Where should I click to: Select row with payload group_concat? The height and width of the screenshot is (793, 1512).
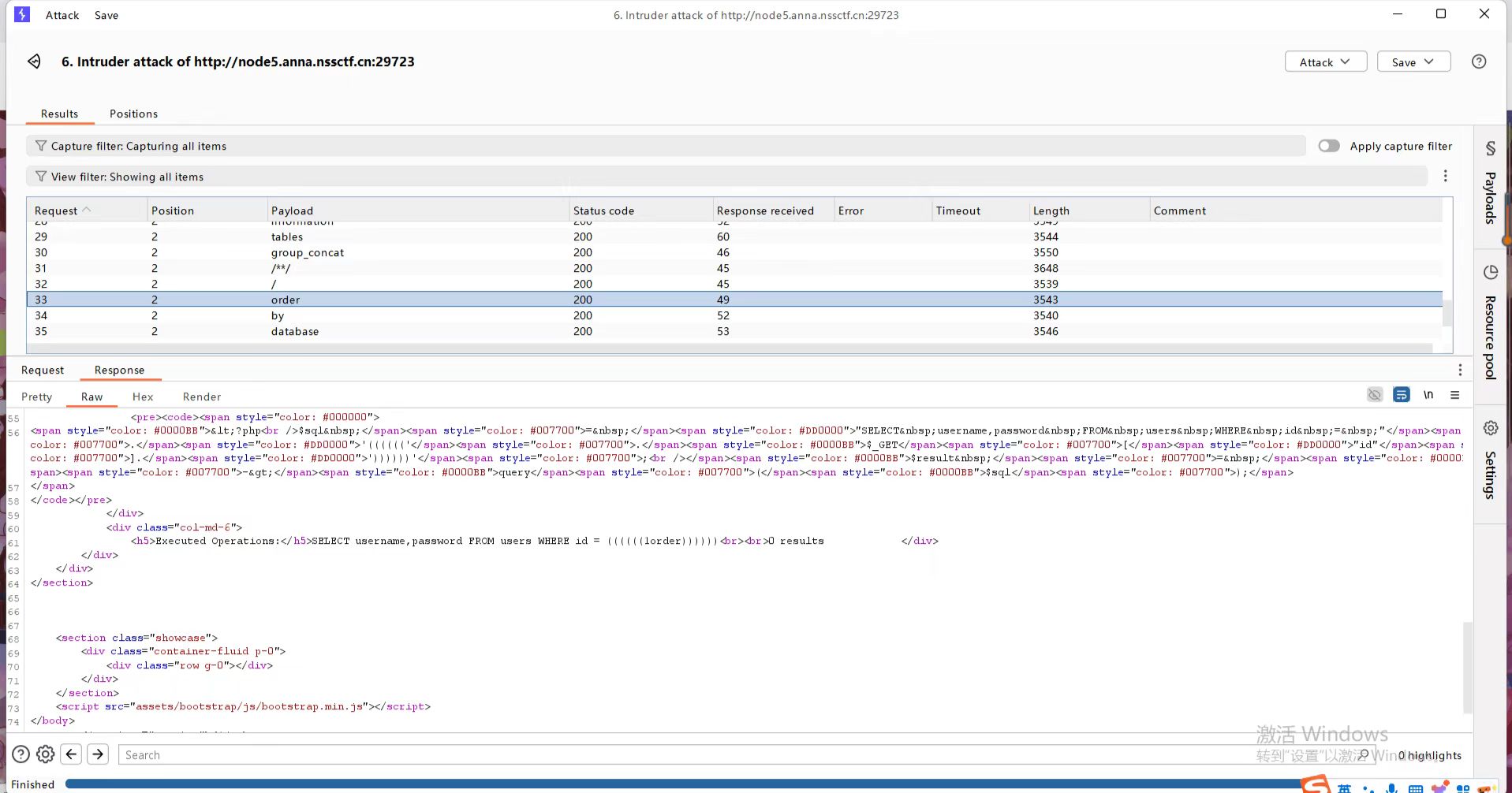[x=734, y=252]
